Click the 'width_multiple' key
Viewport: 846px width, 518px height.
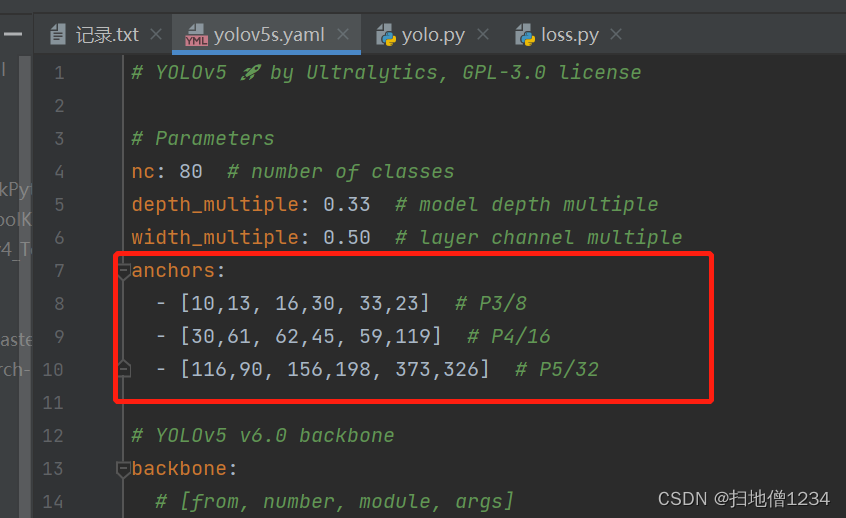[215, 237]
